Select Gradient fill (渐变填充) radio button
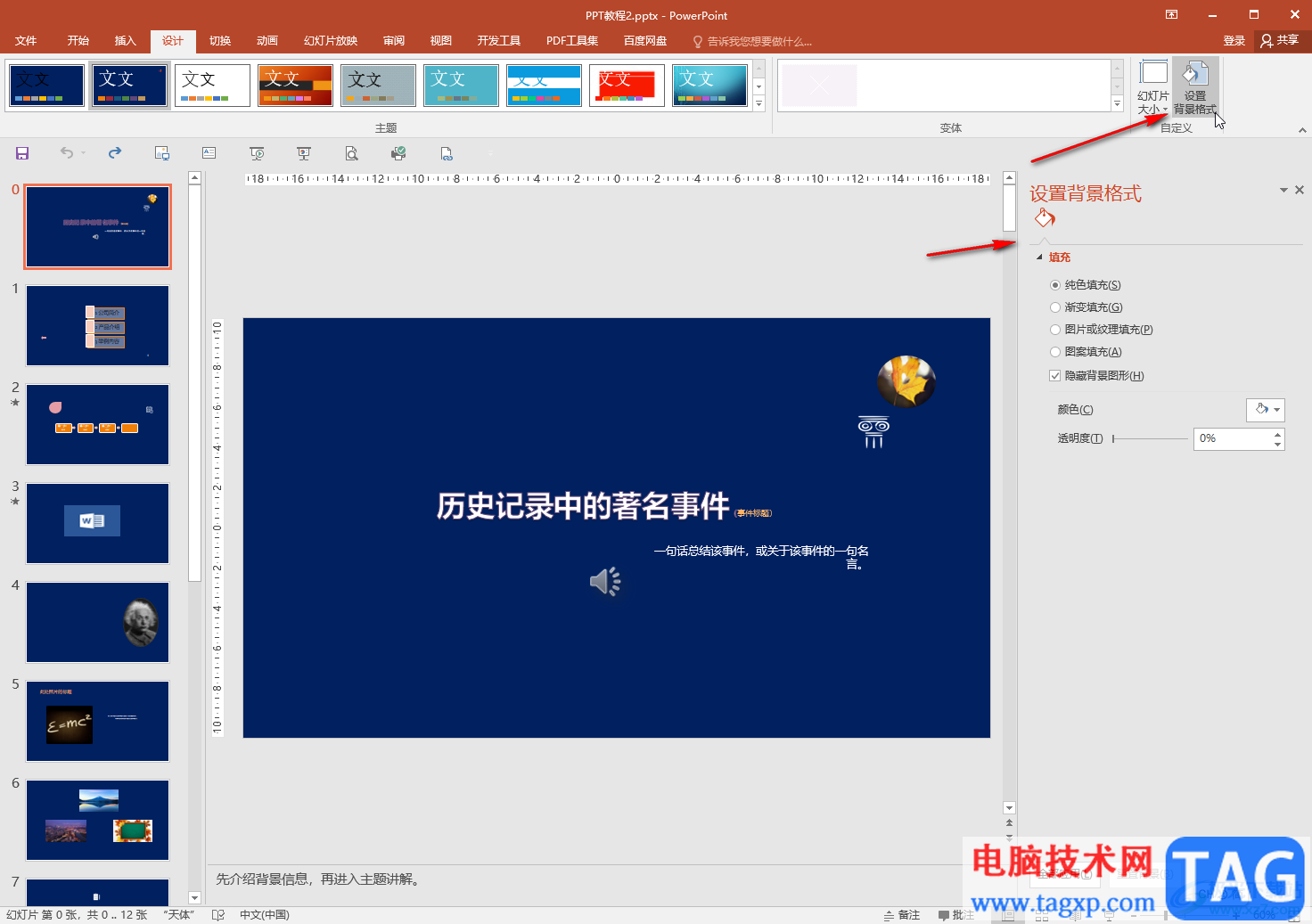 [1055, 307]
